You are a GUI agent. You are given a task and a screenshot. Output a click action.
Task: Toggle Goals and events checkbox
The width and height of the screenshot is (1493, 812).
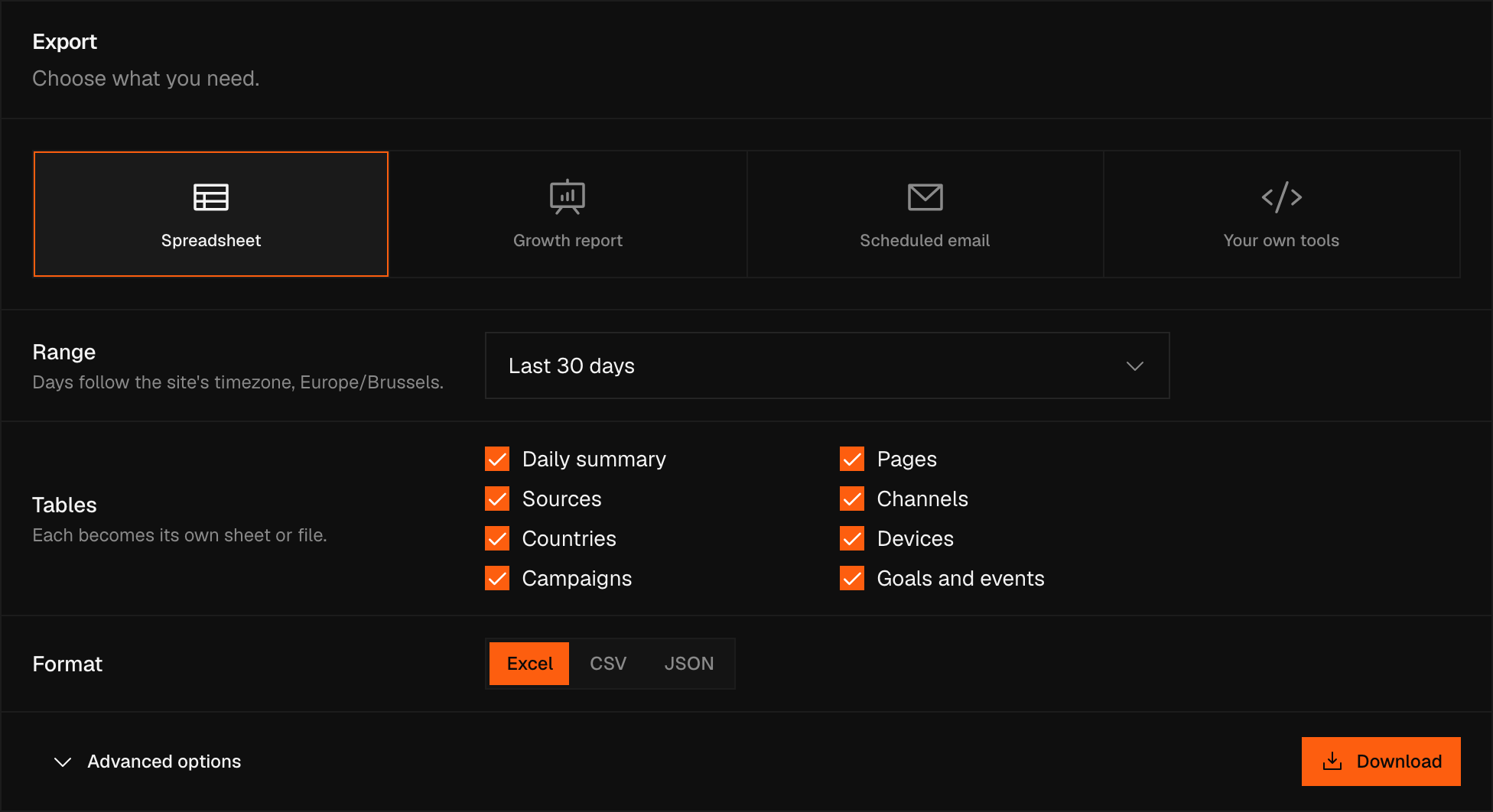coord(852,578)
